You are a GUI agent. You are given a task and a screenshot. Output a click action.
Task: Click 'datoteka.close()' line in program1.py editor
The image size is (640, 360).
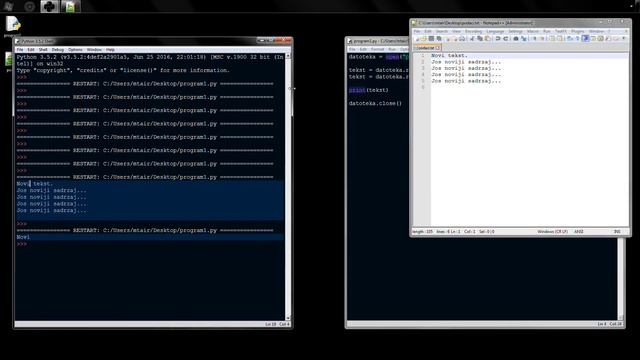375,103
